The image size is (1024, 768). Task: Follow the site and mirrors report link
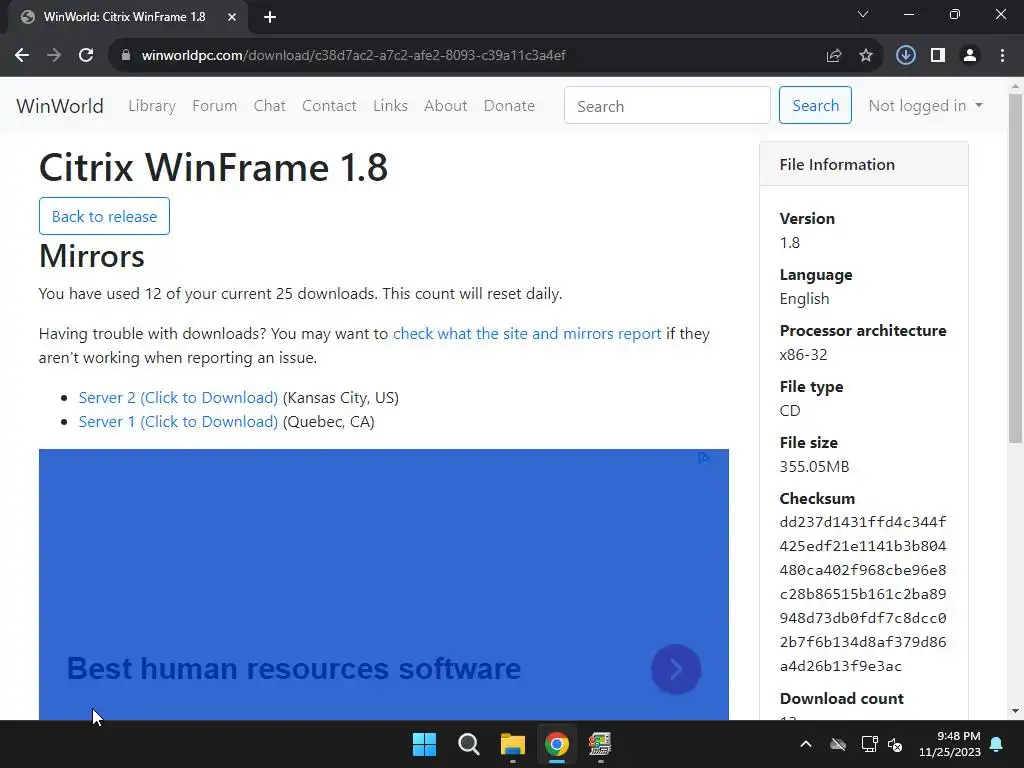[527, 334]
